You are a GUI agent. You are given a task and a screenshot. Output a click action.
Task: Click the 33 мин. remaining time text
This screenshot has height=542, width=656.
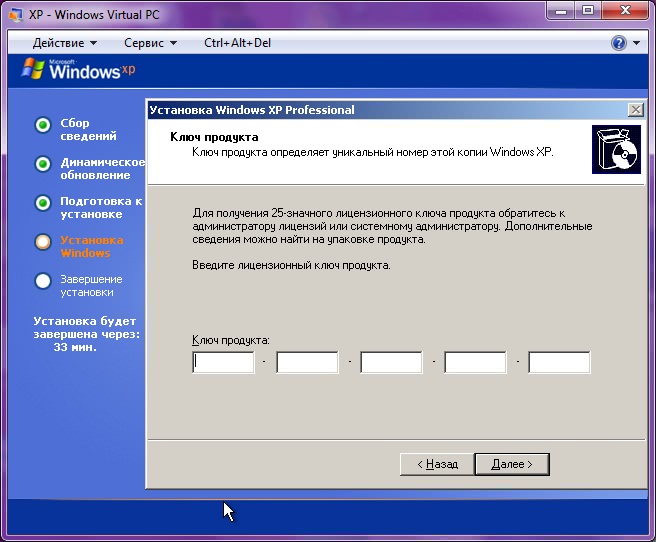tap(75, 347)
